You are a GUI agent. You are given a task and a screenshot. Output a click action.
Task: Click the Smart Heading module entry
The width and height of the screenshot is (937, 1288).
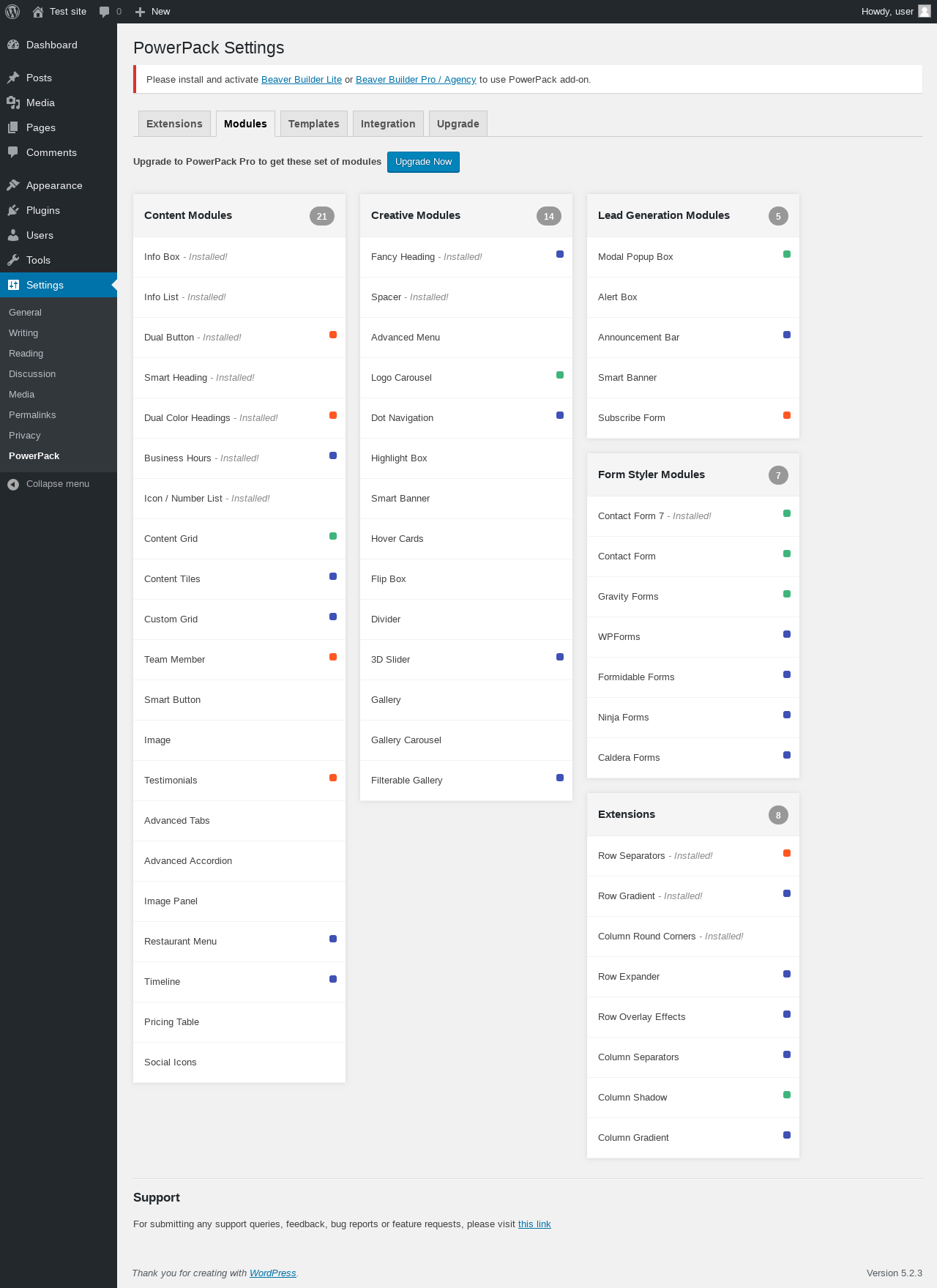[239, 378]
